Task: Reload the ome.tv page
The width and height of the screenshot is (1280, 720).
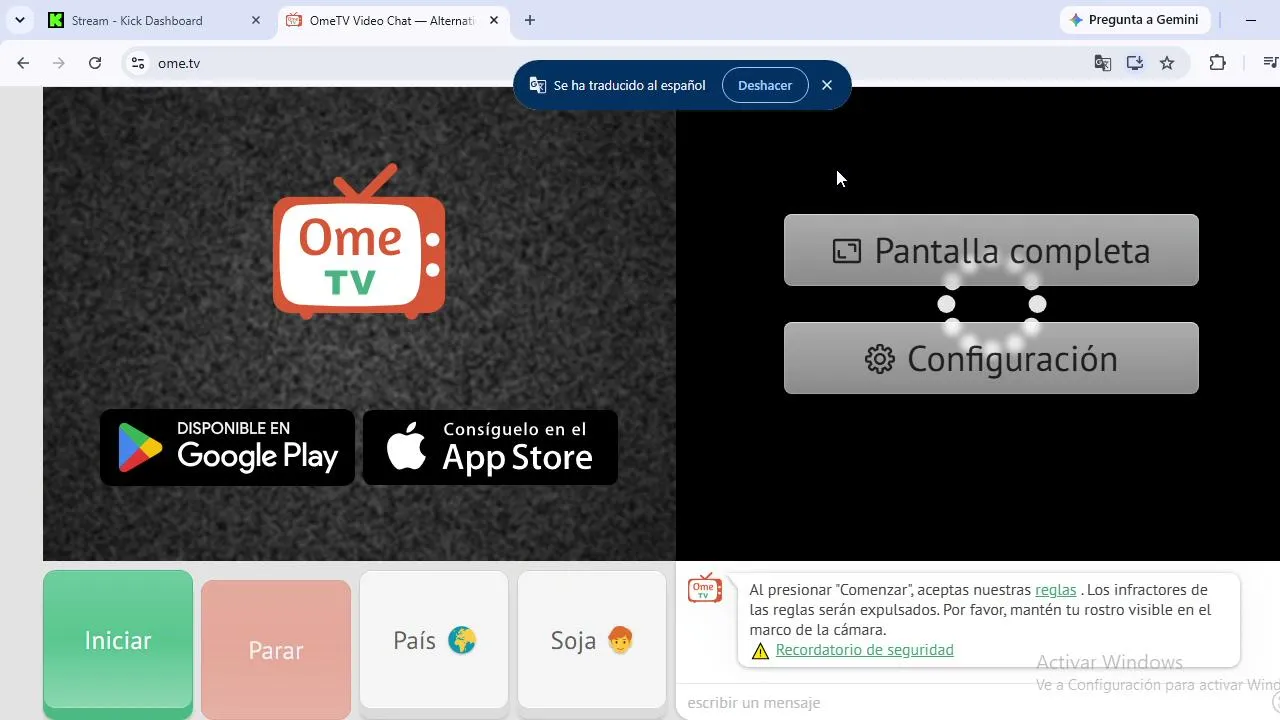Action: click(95, 63)
